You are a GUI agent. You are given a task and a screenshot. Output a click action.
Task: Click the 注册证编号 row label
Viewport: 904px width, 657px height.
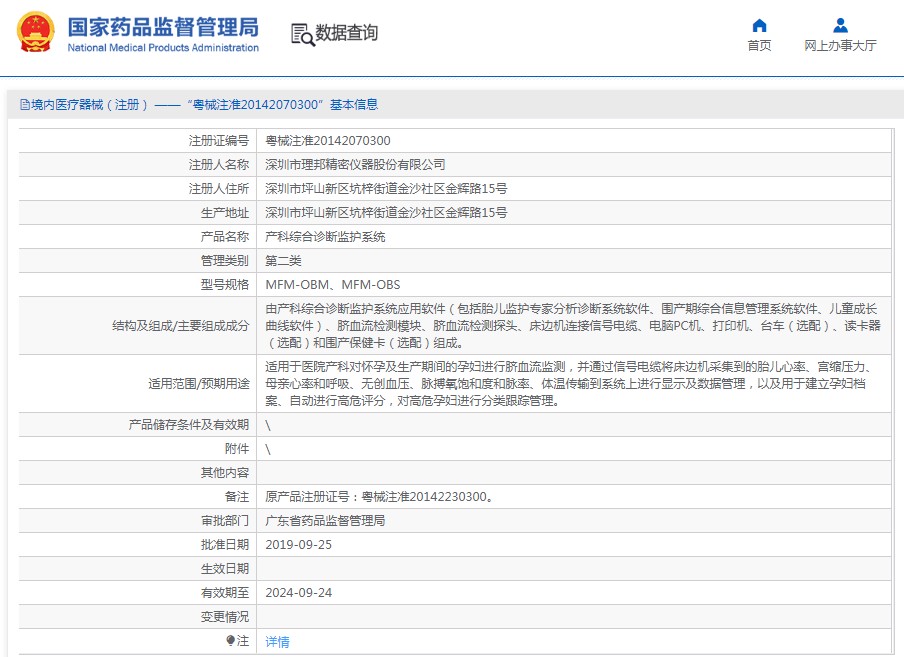[x=219, y=141]
